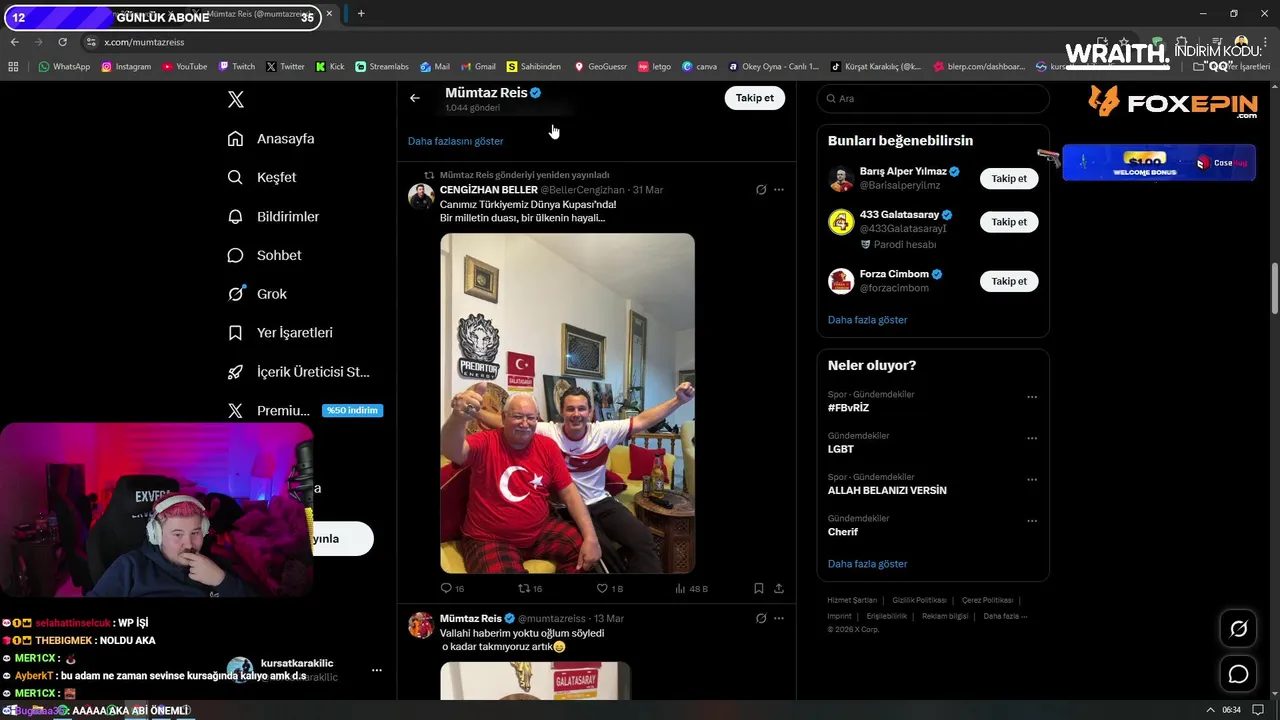View analytics of post with 48 B views

(691, 589)
